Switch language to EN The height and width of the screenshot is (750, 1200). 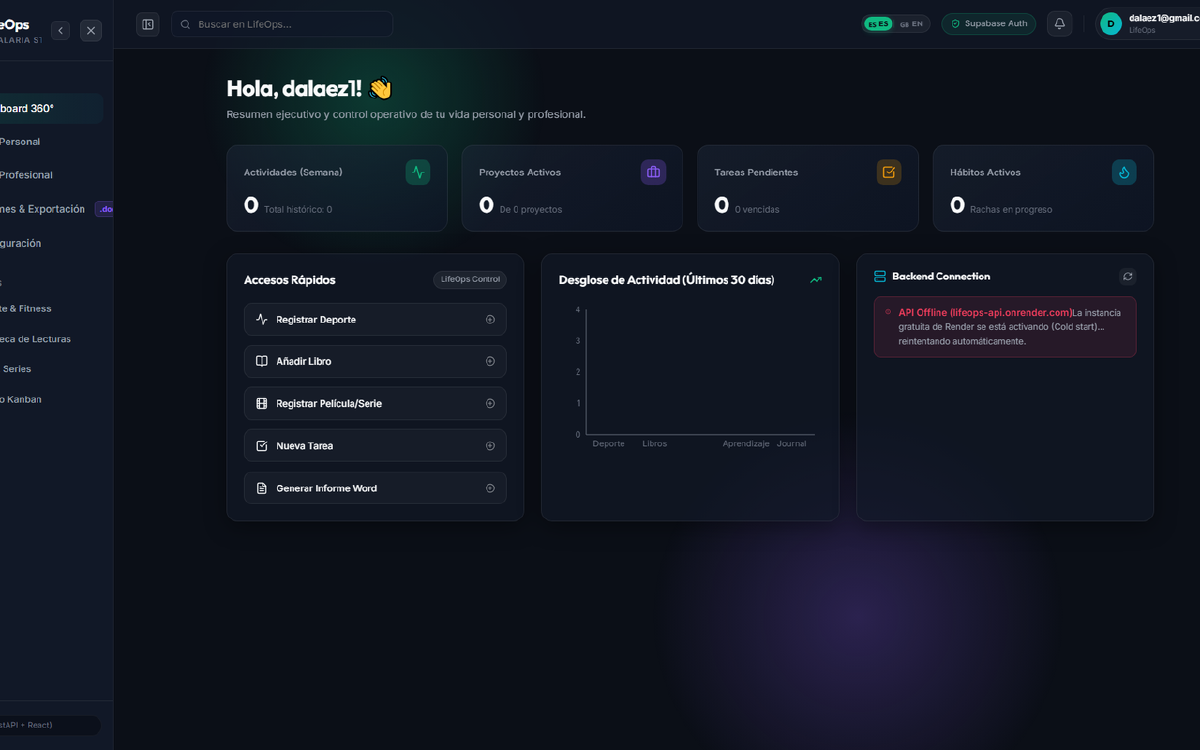[x=911, y=24]
